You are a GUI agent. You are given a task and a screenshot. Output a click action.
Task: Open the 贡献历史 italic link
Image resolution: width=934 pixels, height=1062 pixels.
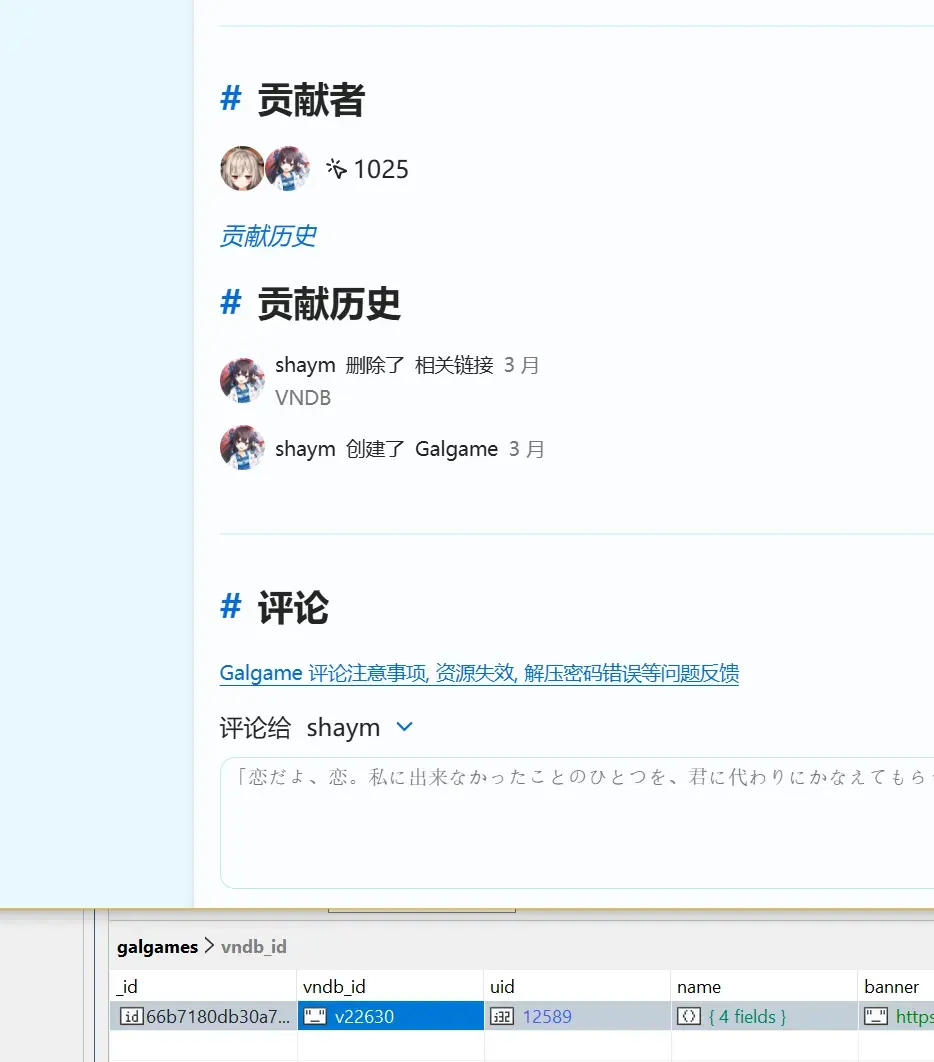[268, 236]
